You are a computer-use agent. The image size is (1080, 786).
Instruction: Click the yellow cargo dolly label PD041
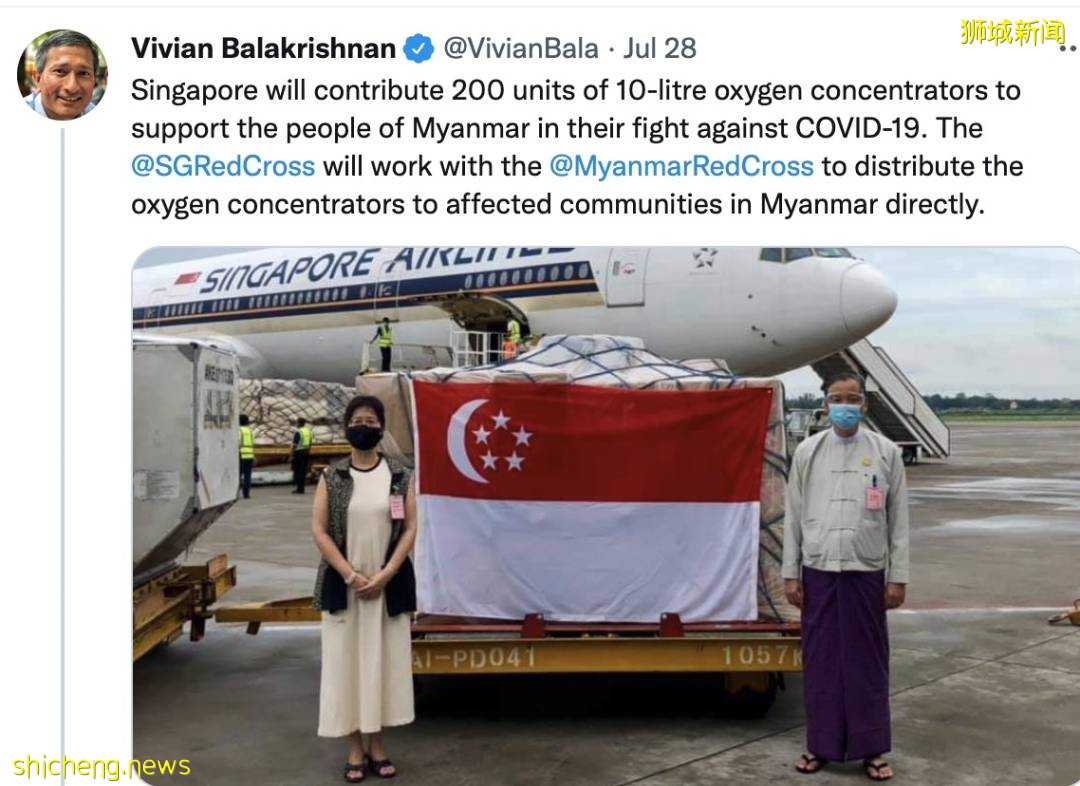click(x=474, y=658)
